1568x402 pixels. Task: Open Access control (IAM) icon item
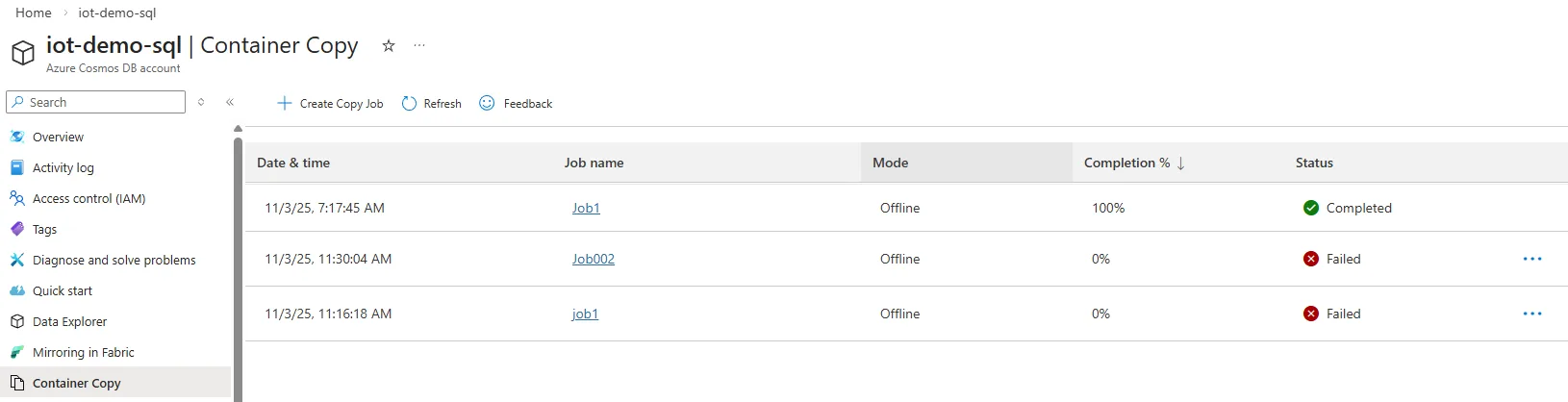pos(17,199)
